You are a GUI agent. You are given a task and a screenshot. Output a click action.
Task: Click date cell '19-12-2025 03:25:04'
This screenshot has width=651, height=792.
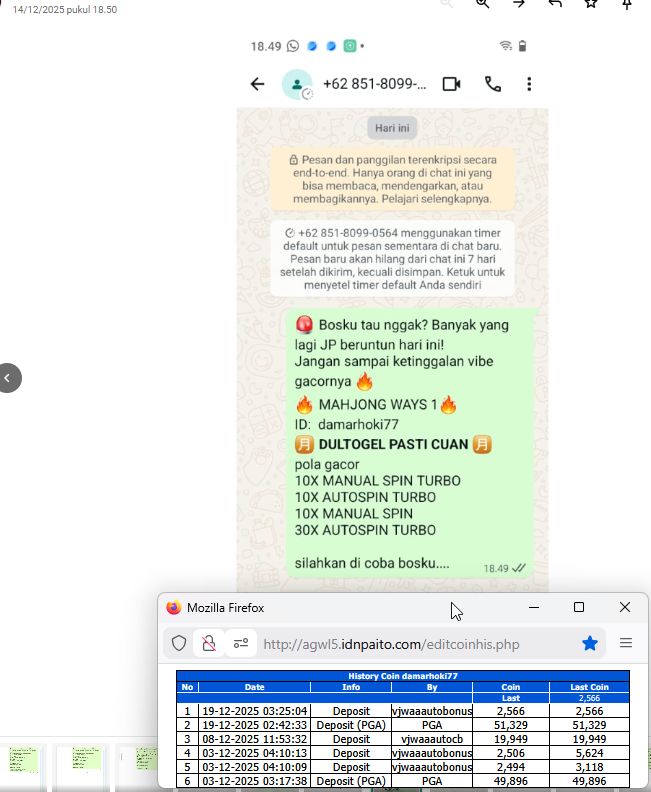point(255,711)
